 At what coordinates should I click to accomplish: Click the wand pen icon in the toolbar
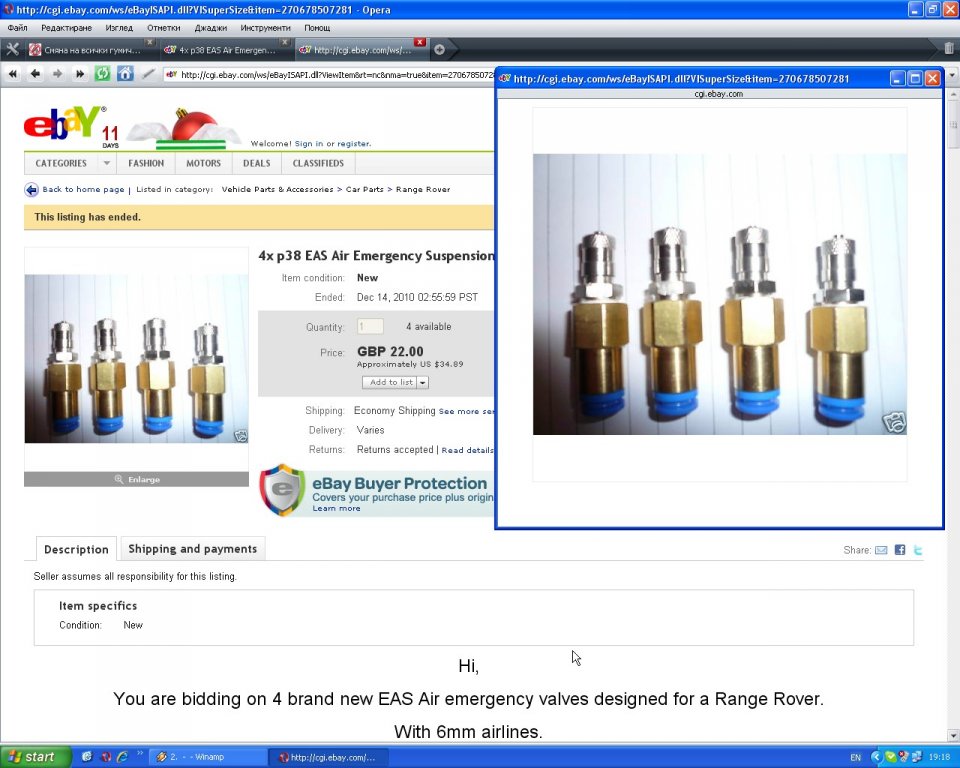click(x=148, y=74)
